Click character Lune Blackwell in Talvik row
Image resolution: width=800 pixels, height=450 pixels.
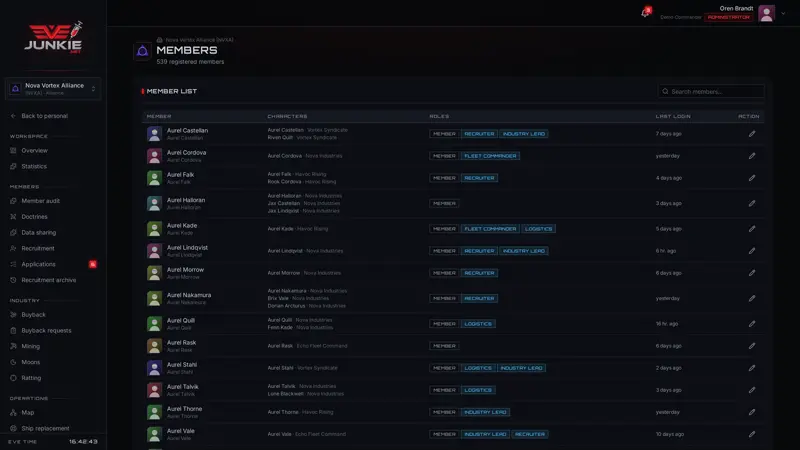[285, 393]
